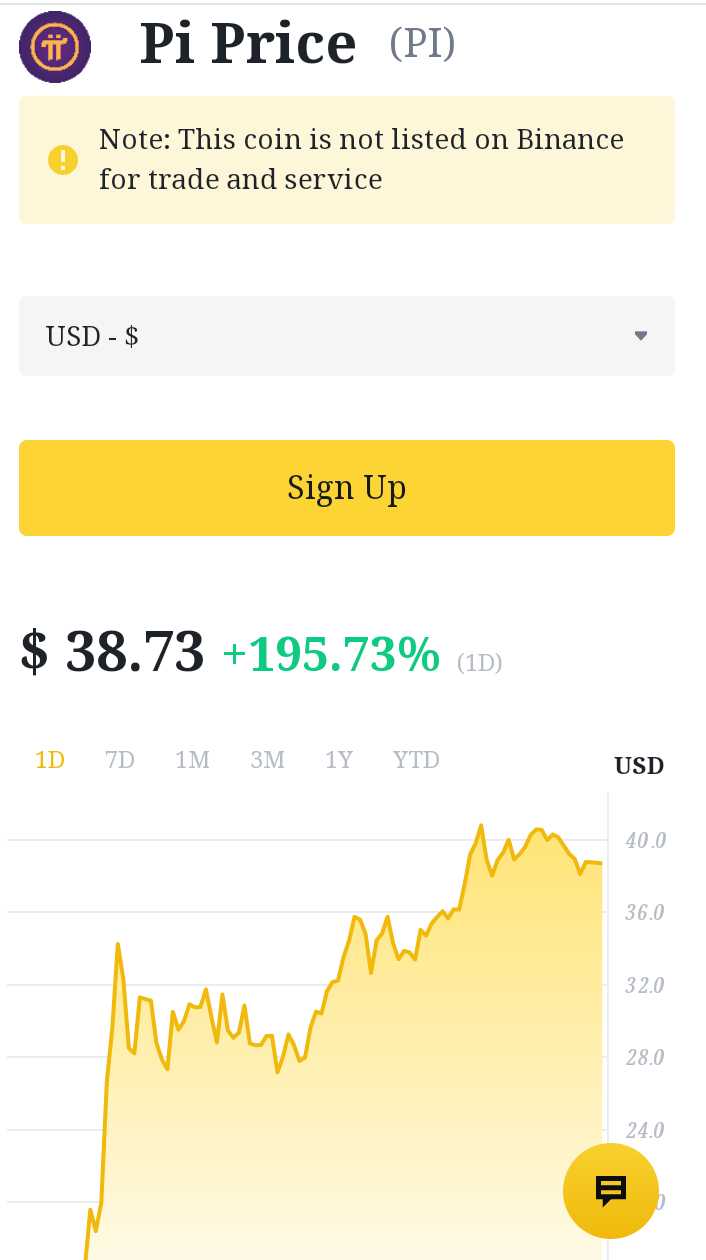This screenshot has height=1260, width=706.
Task: Click the (1D) label beside percentage
Action: [479, 662]
